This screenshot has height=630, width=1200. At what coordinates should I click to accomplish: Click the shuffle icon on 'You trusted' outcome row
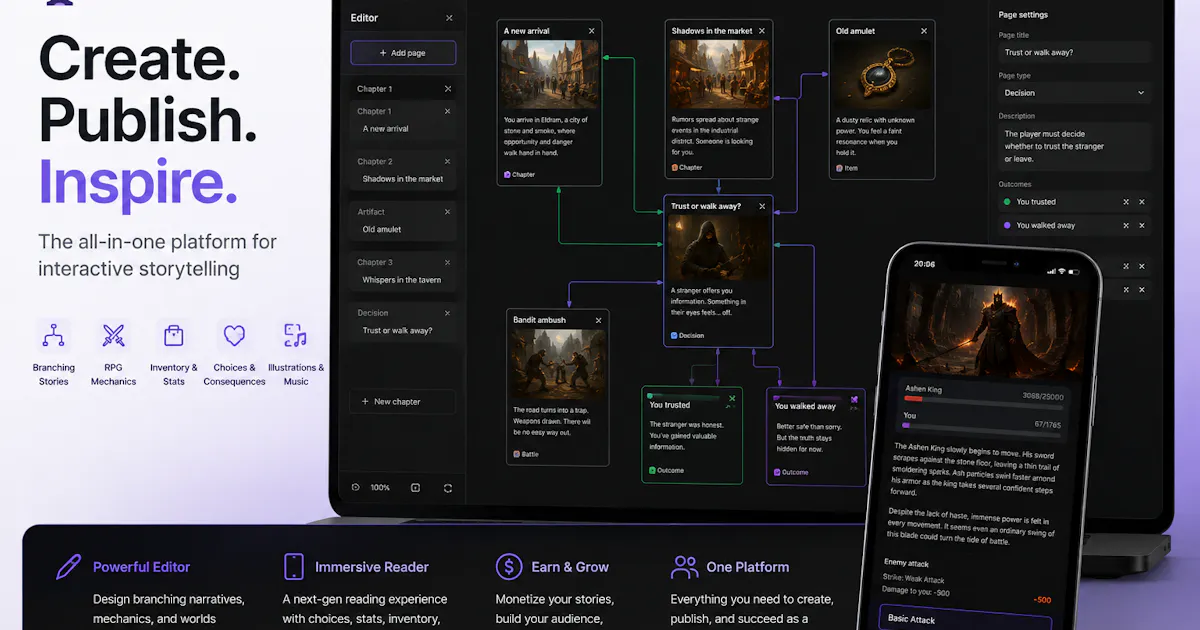pyautogui.click(x=1126, y=202)
